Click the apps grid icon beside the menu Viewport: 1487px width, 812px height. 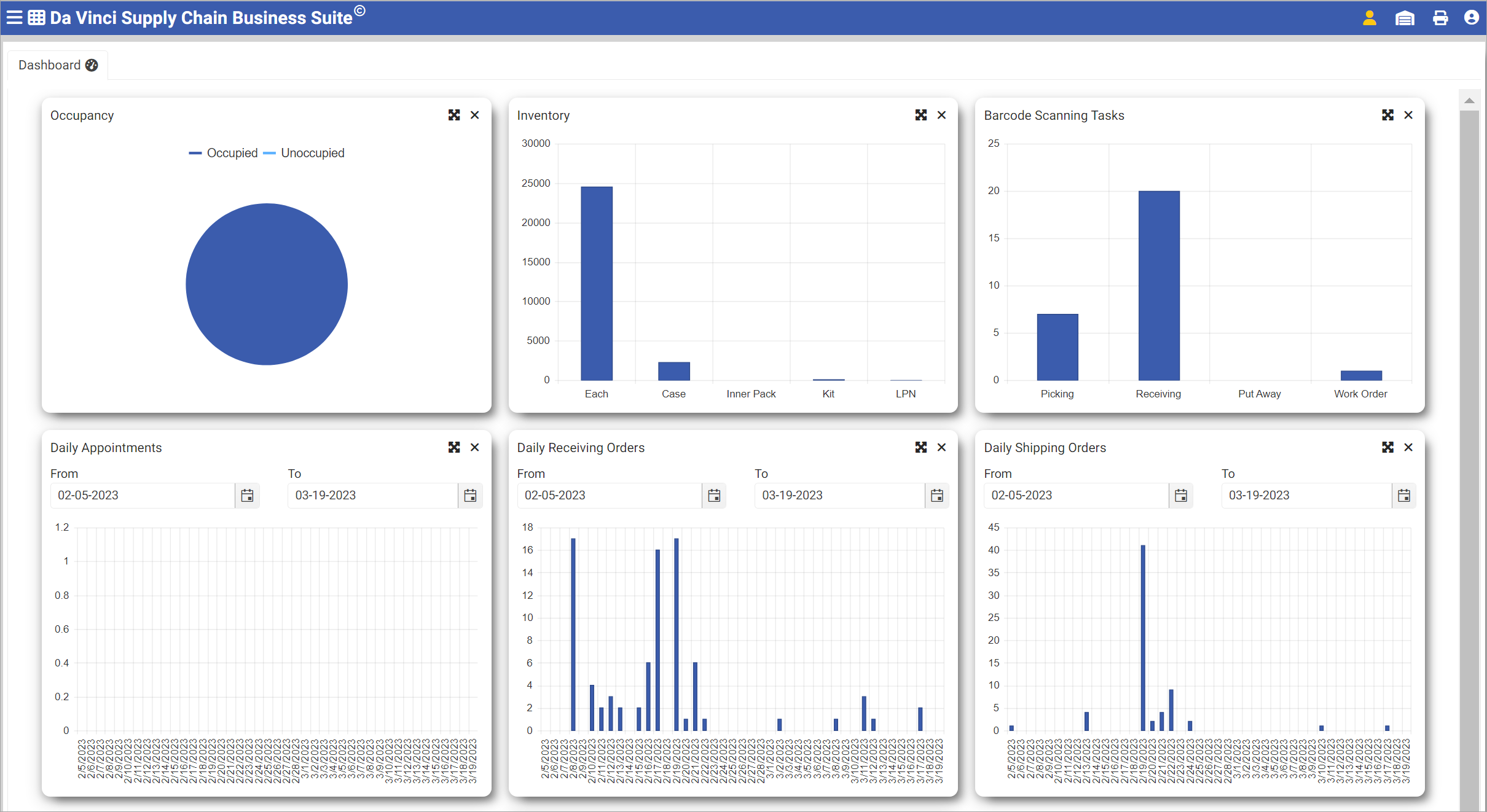tap(35, 17)
